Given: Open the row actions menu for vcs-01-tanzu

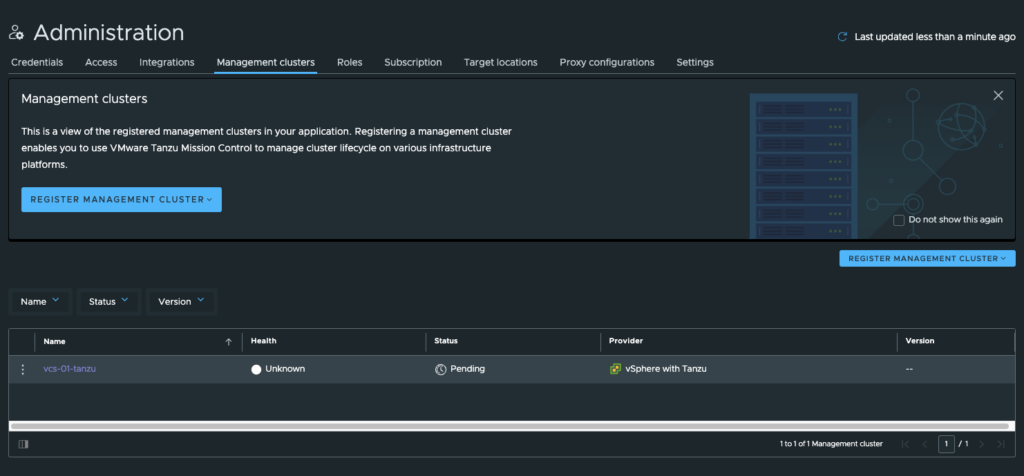Looking at the screenshot, I should [23, 370].
